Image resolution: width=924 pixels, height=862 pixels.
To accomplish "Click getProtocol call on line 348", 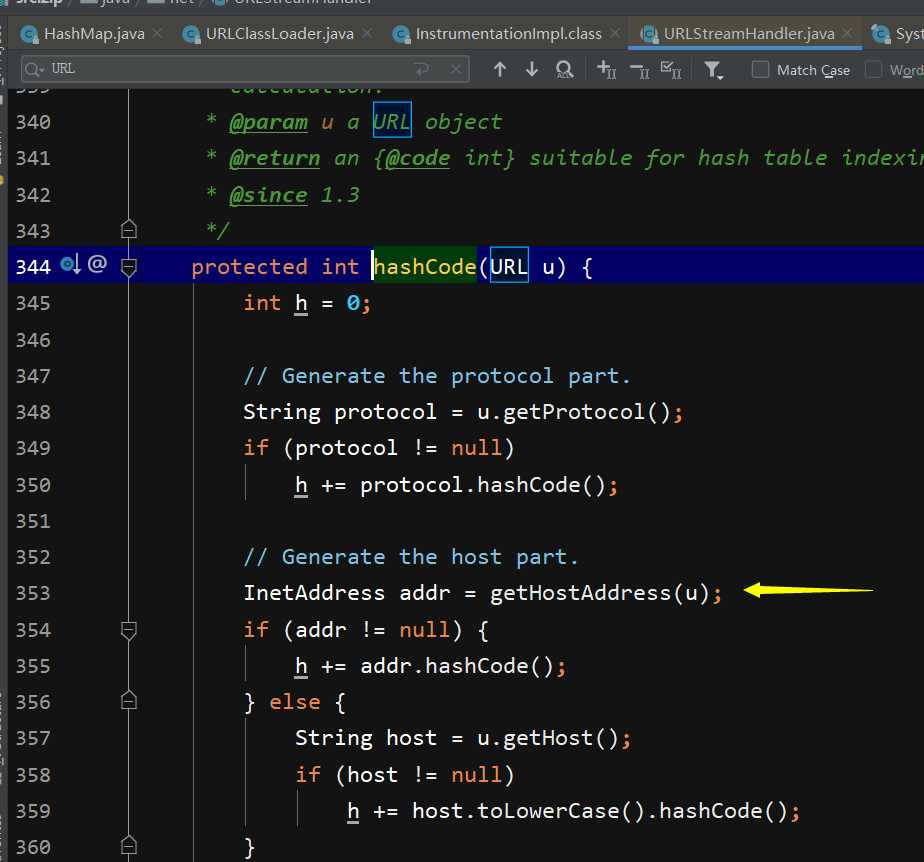I will [x=574, y=412].
